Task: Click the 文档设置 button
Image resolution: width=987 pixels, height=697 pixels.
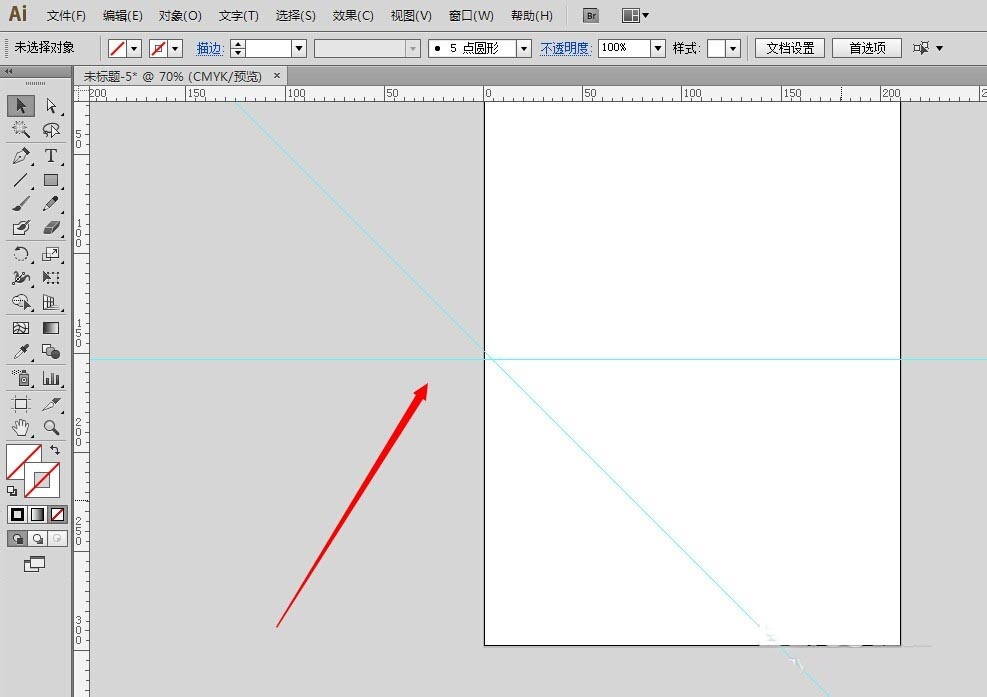Action: coord(790,48)
